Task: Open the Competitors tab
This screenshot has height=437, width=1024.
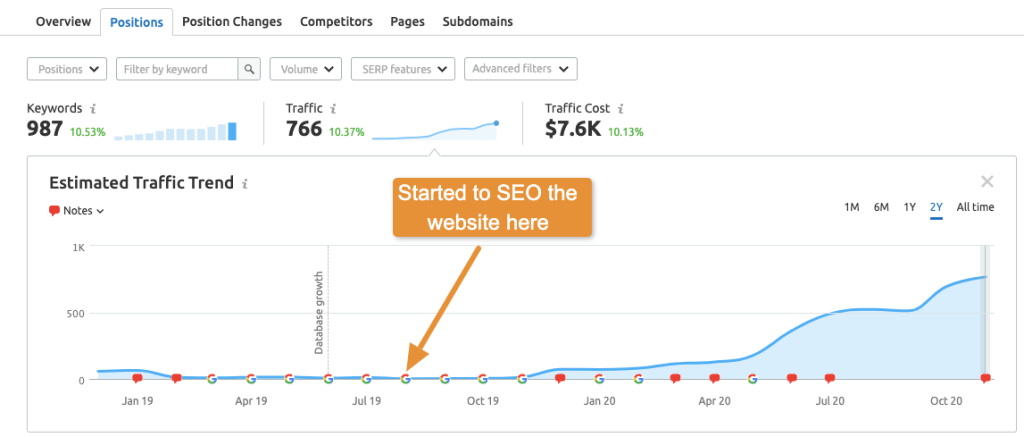Action: (x=336, y=21)
